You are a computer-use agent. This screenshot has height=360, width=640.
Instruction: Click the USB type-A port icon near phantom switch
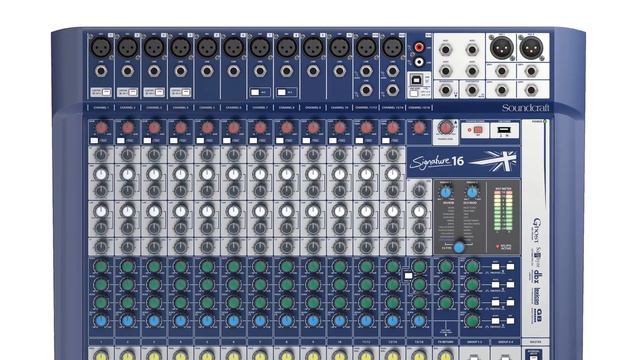(504, 130)
